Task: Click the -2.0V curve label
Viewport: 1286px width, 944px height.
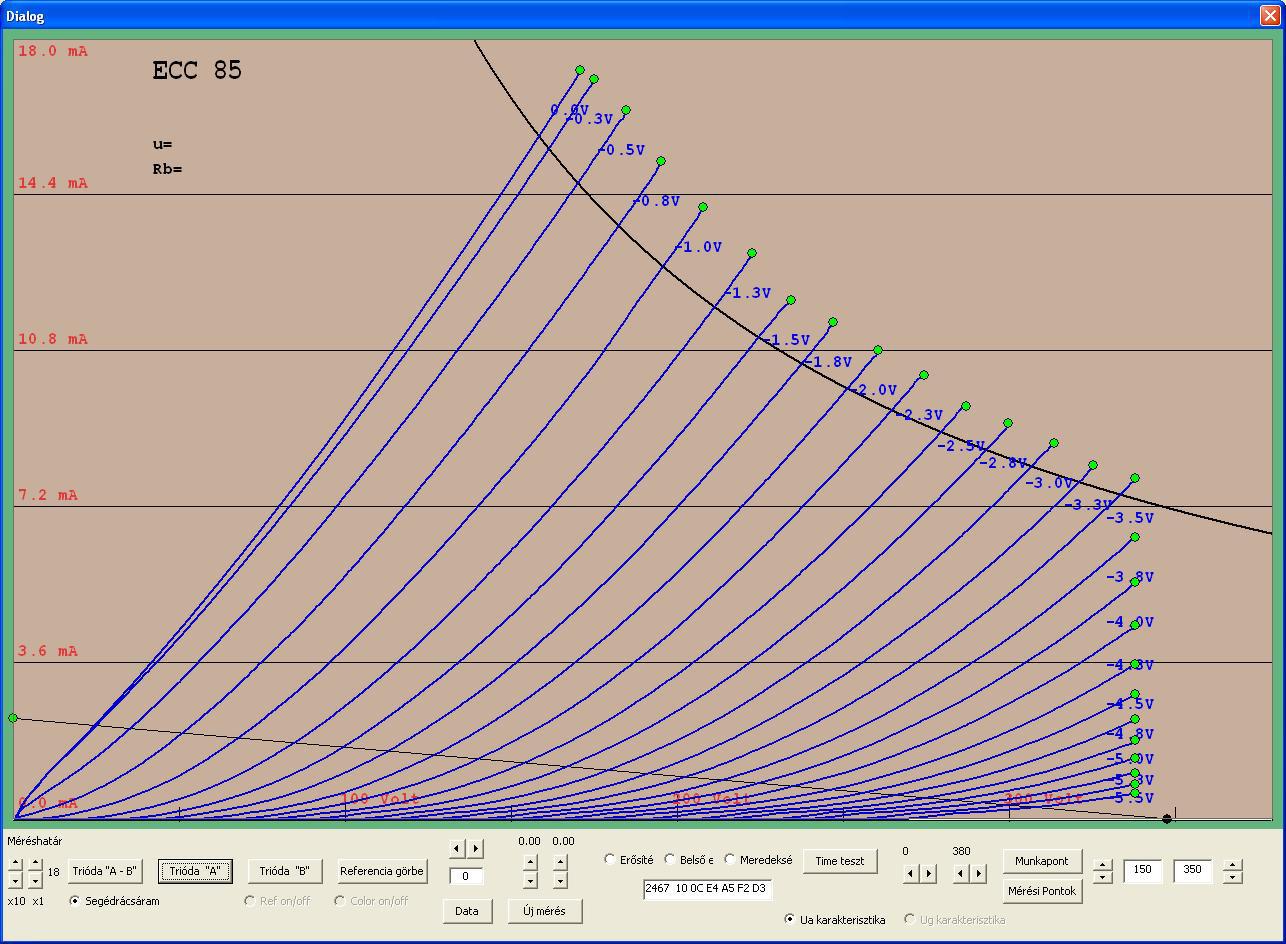Action: click(x=874, y=390)
